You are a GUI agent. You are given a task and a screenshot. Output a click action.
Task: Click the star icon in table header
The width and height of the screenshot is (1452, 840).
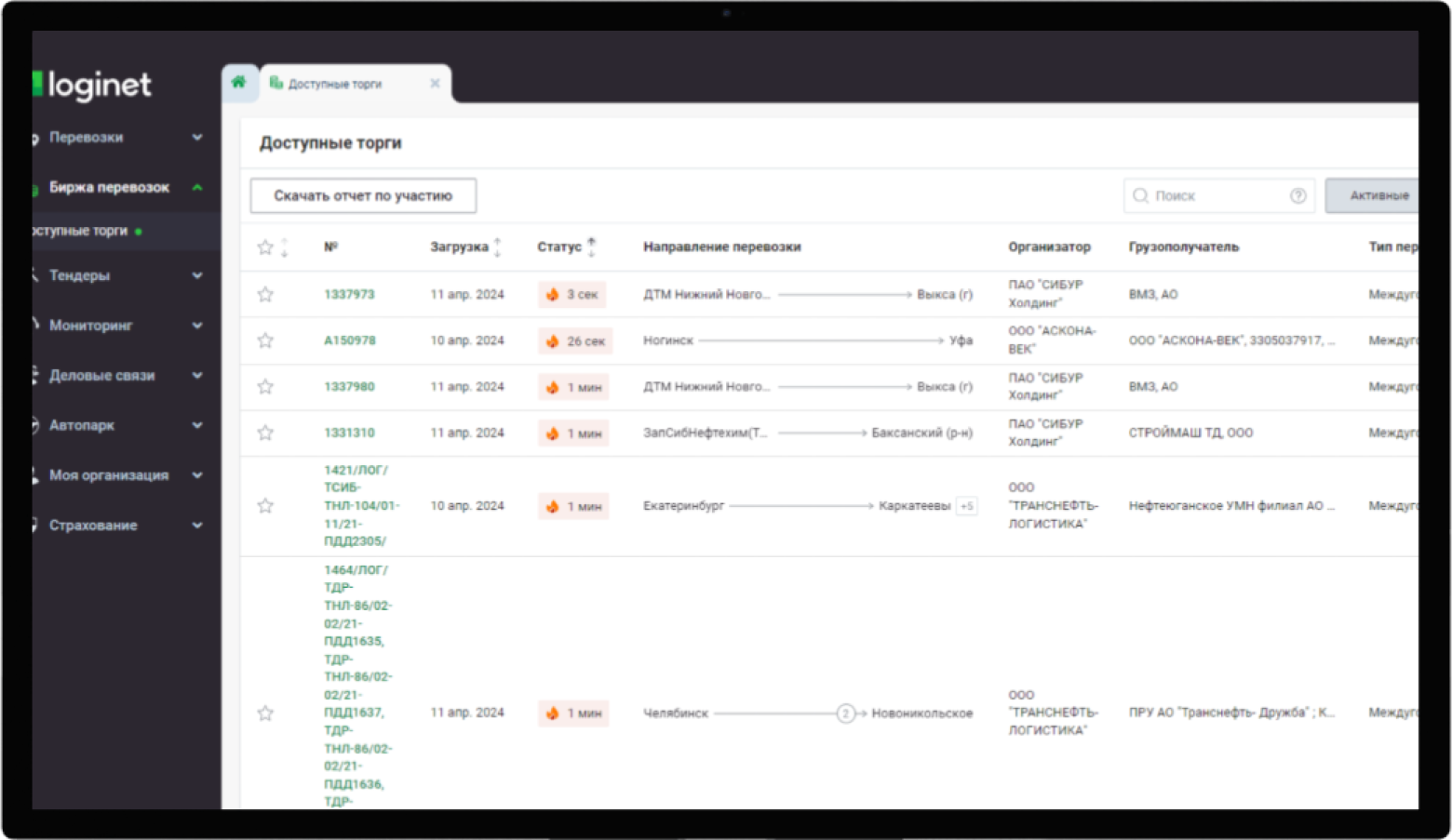tap(265, 247)
